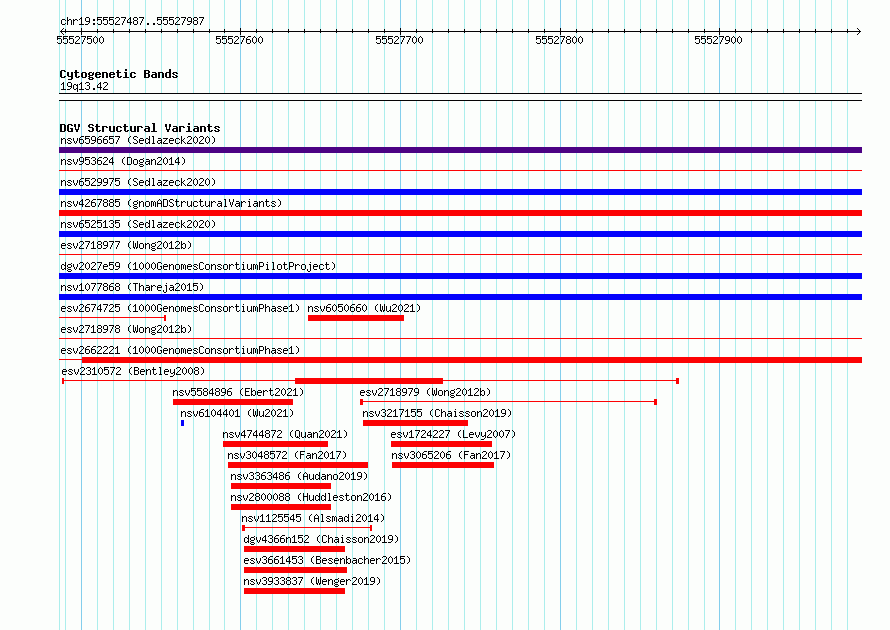
Task: Click the 55527500 ruler position label
Action: tap(80, 40)
